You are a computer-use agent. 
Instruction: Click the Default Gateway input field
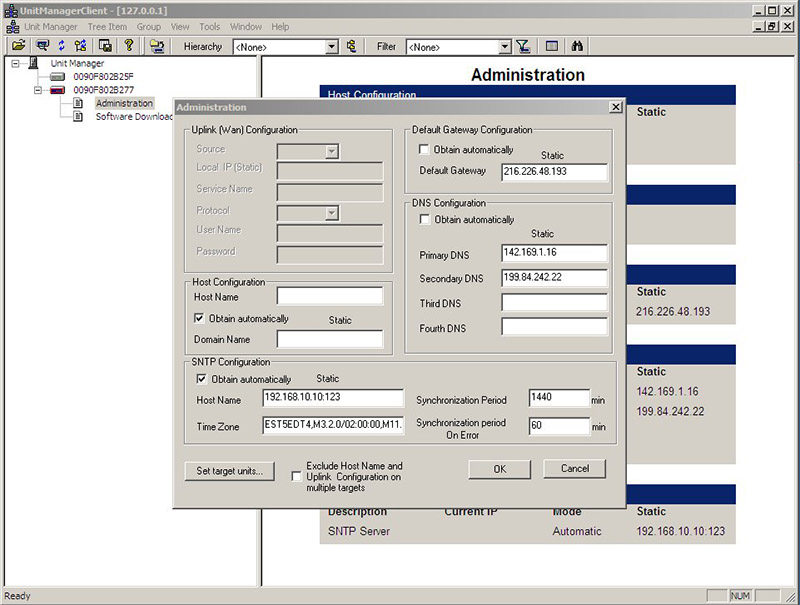(x=555, y=172)
